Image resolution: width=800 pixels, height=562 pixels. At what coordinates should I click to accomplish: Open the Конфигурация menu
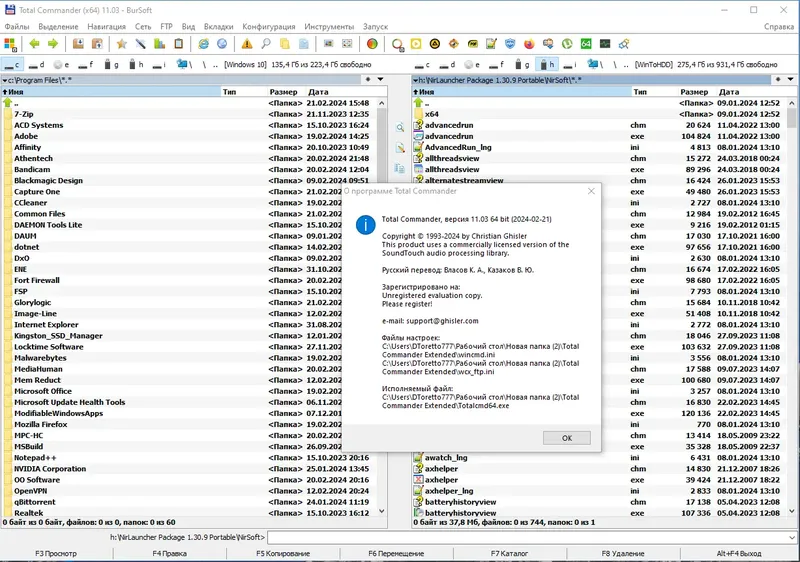(x=268, y=27)
